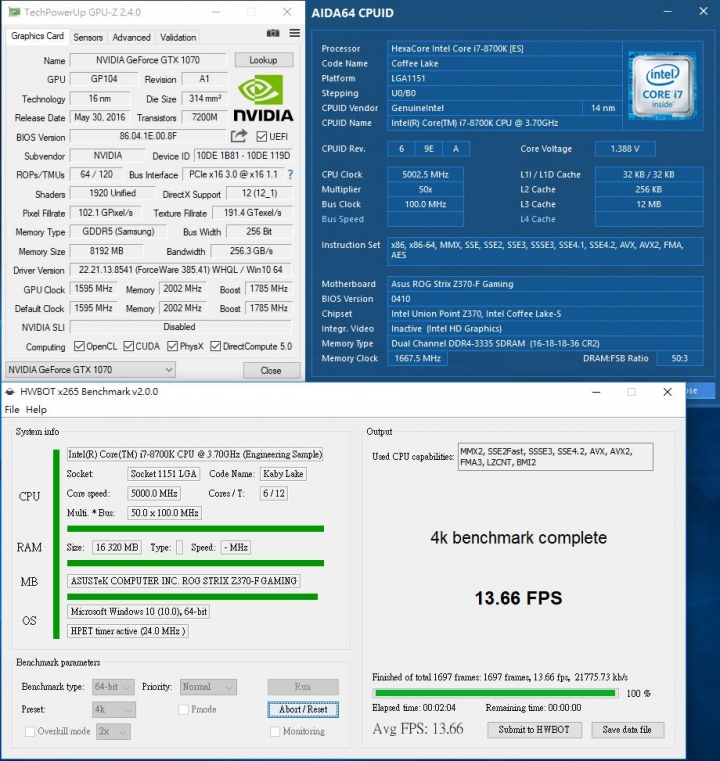Viewport: 720px width, 761px height.
Task: Click the Core Voltage 1.388 V value
Action: coord(625,149)
